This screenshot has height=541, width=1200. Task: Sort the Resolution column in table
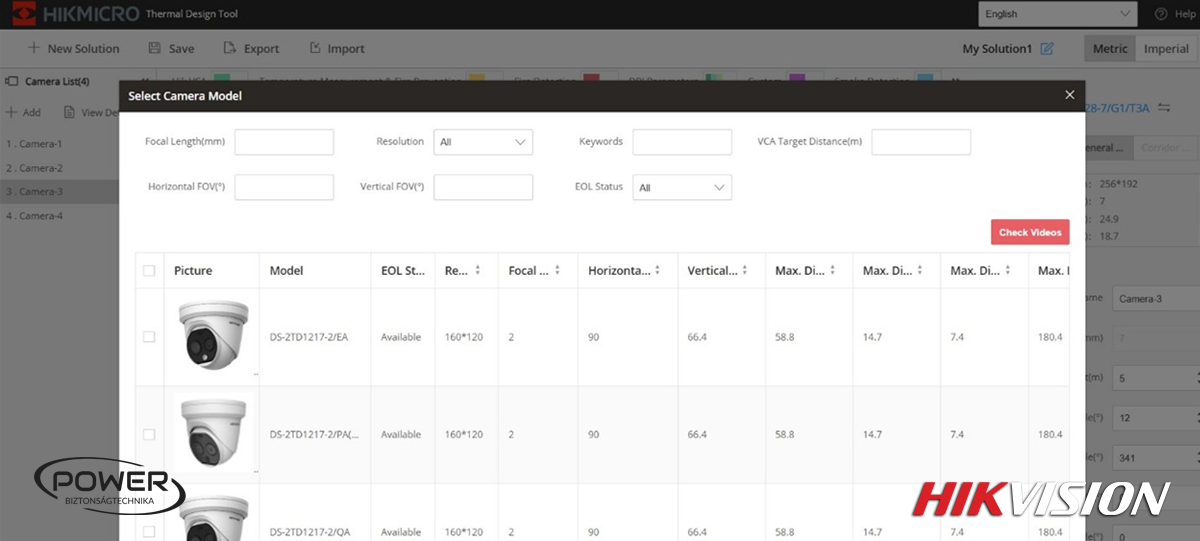477,271
